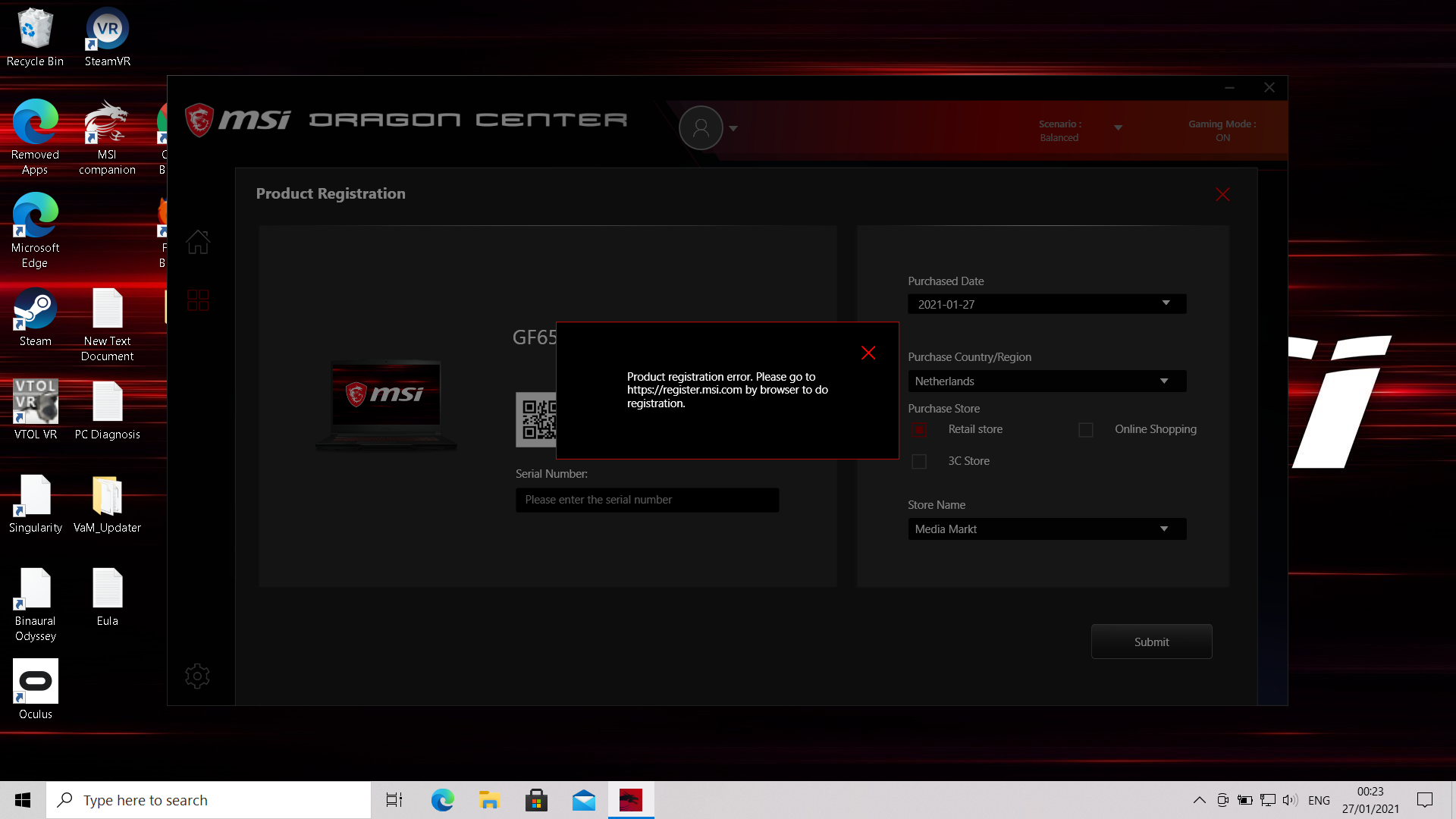The image size is (1456, 819).
Task: Close the registration error popup
Action: click(x=868, y=353)
